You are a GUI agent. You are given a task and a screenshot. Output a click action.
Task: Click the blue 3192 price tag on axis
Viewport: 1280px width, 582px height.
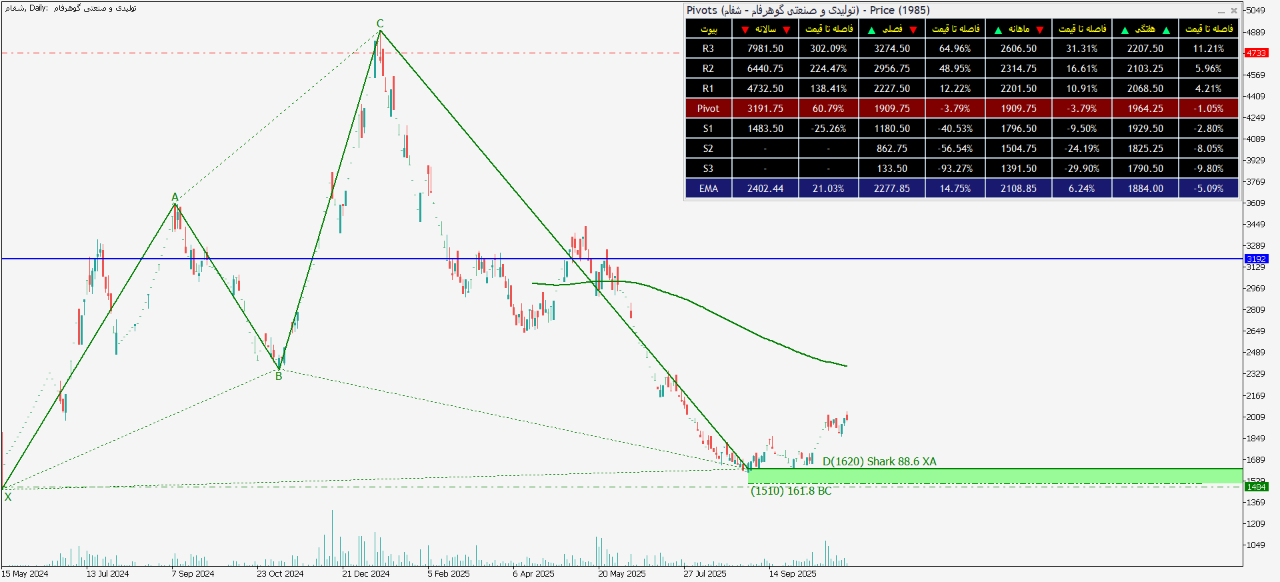pyautogui.click(x=1256, y=259)
